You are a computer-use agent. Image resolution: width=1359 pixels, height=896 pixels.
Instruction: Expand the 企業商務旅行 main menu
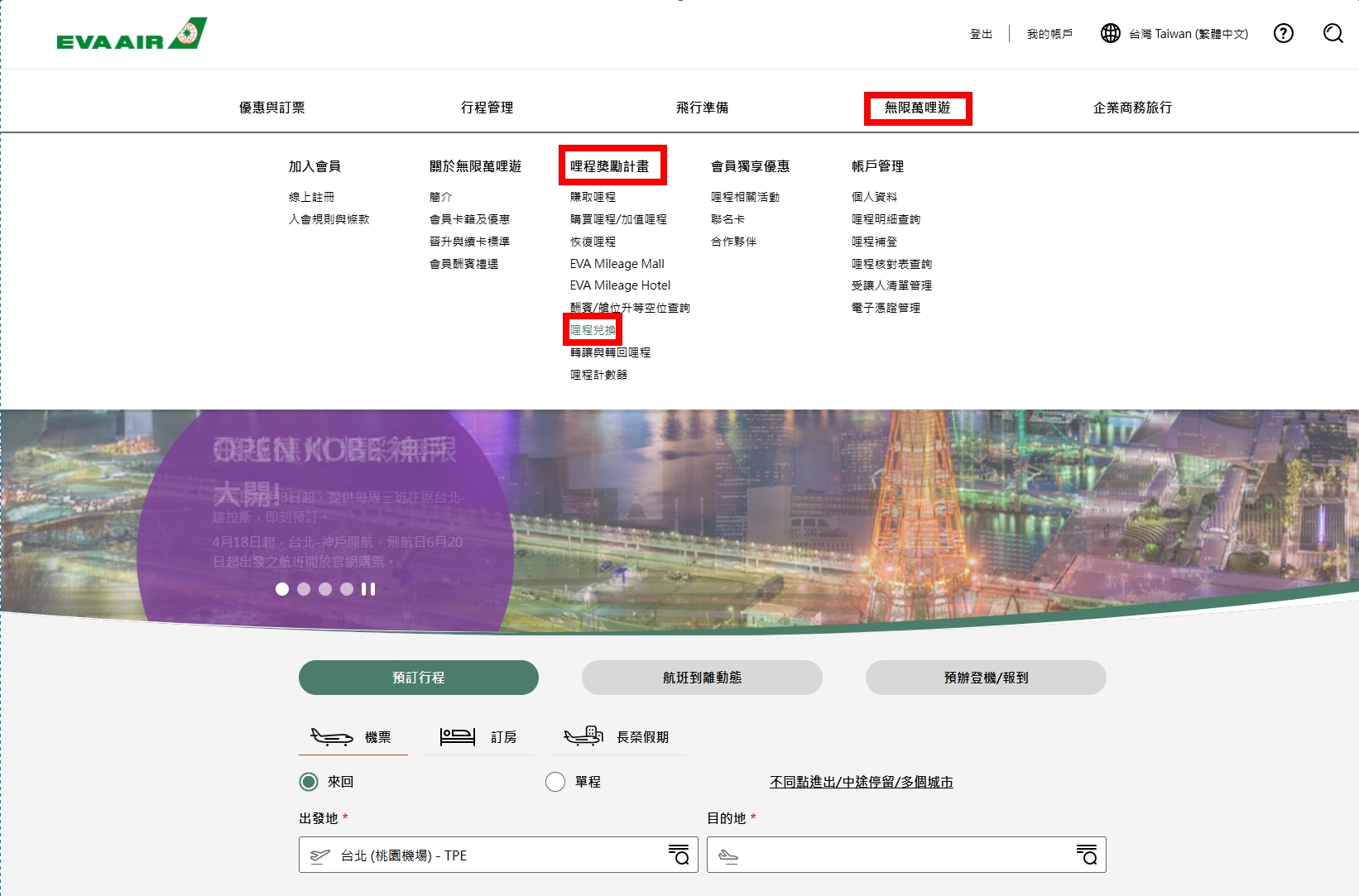(x=1132, y=108)
